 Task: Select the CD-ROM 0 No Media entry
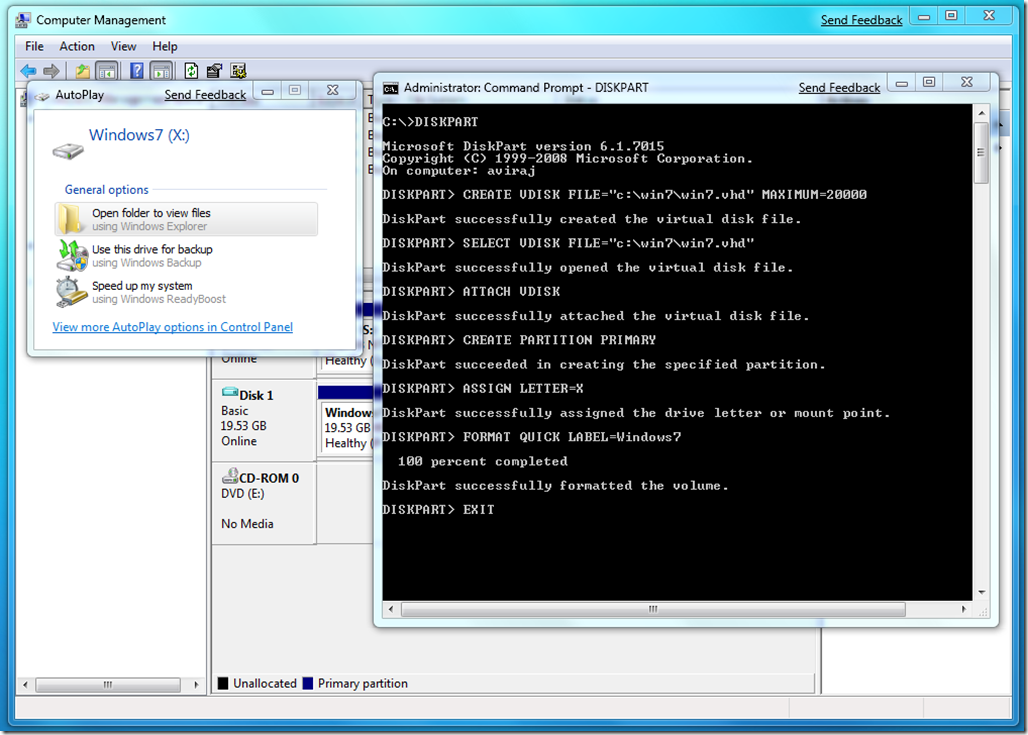262,500
